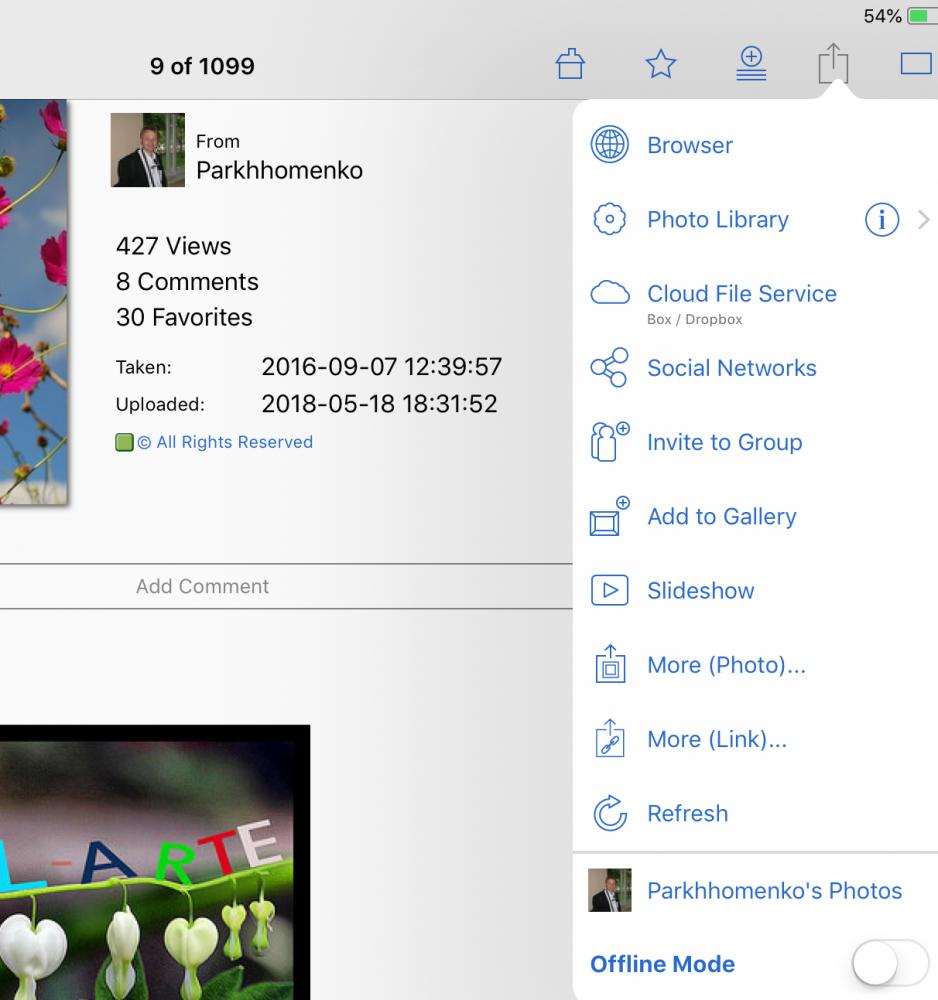
Task: Tap the battery indicator in status bar
Action: [x=922, y=15]
